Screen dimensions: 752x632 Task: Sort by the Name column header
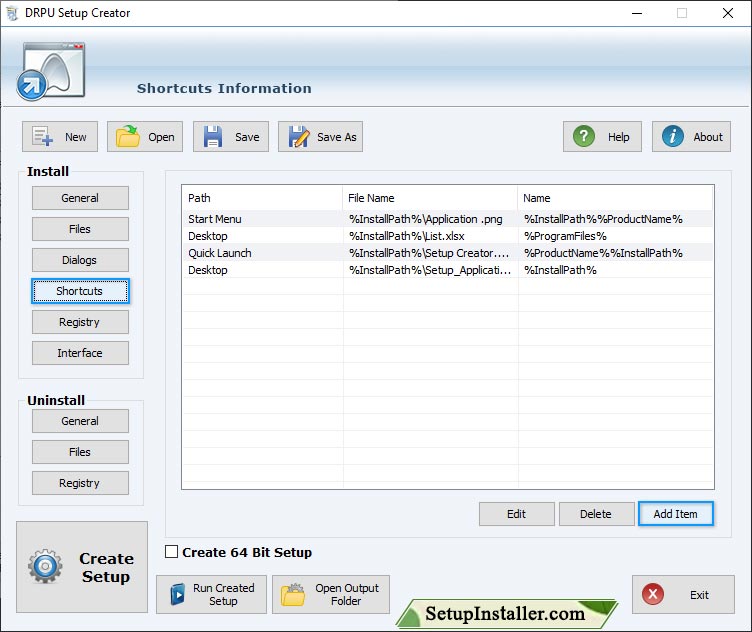point(616,198)
